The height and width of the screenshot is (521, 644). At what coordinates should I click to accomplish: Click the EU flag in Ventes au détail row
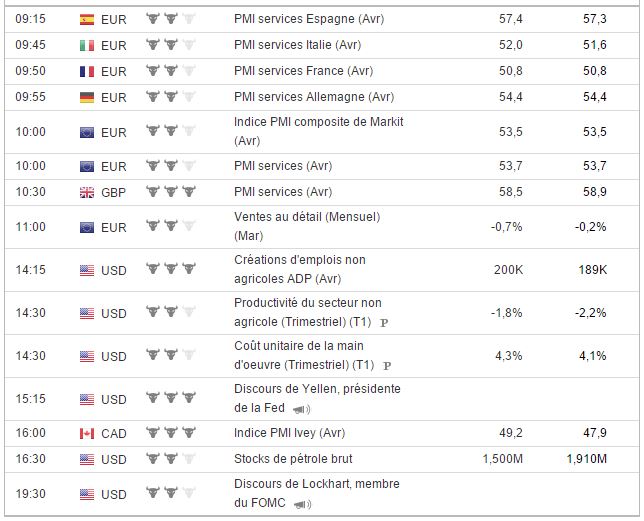(86, 227)
